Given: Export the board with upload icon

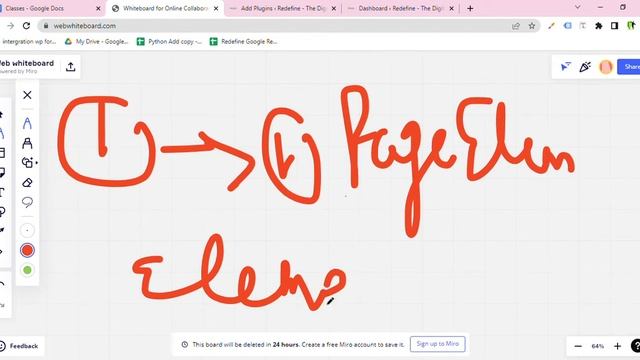Looking at the screenshot, I should (x=71, y=67).
